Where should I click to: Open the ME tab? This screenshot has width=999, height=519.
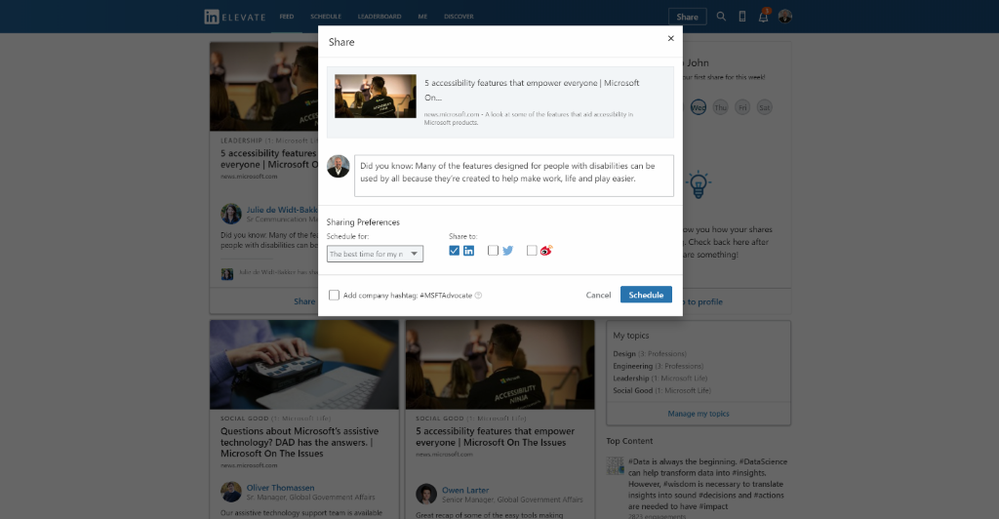click(422, 17)
